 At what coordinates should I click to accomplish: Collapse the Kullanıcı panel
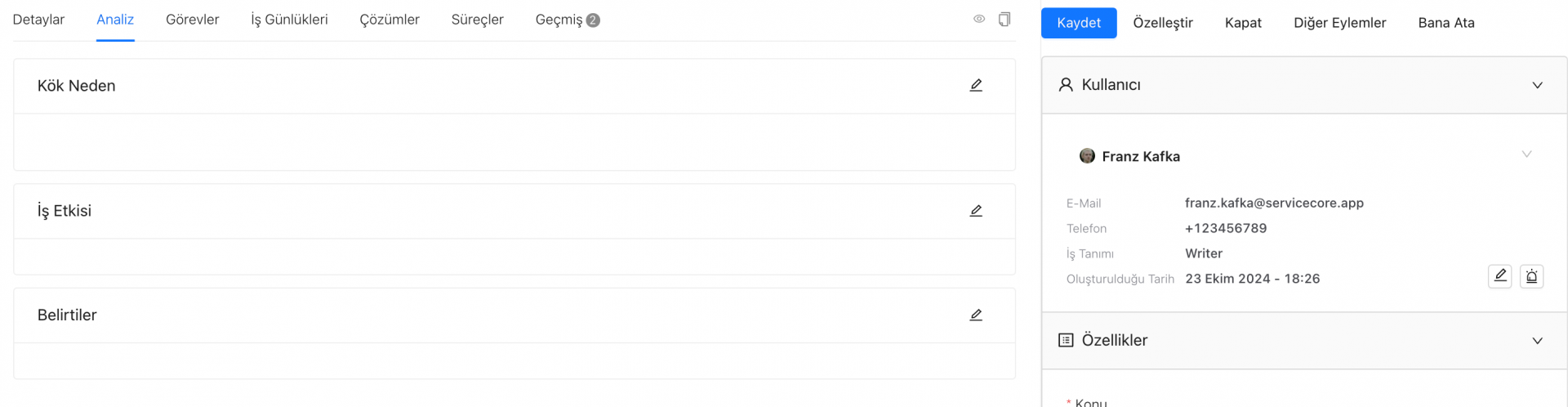[1537, 85]
